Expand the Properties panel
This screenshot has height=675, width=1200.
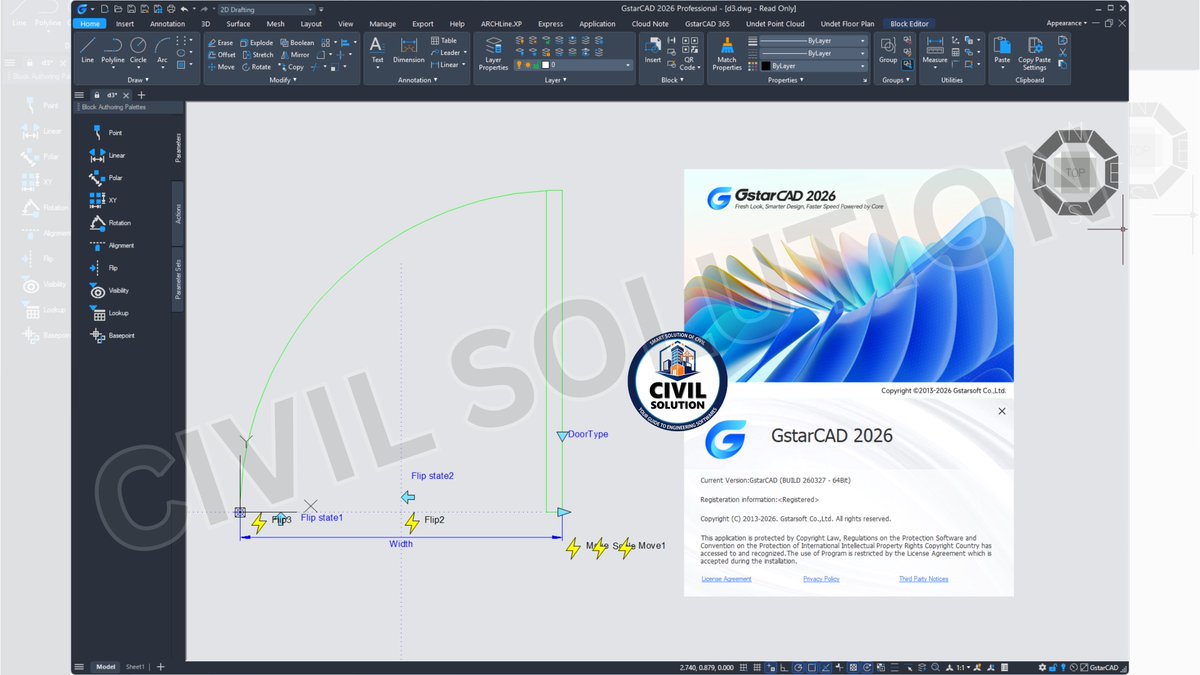coord(786,80)
